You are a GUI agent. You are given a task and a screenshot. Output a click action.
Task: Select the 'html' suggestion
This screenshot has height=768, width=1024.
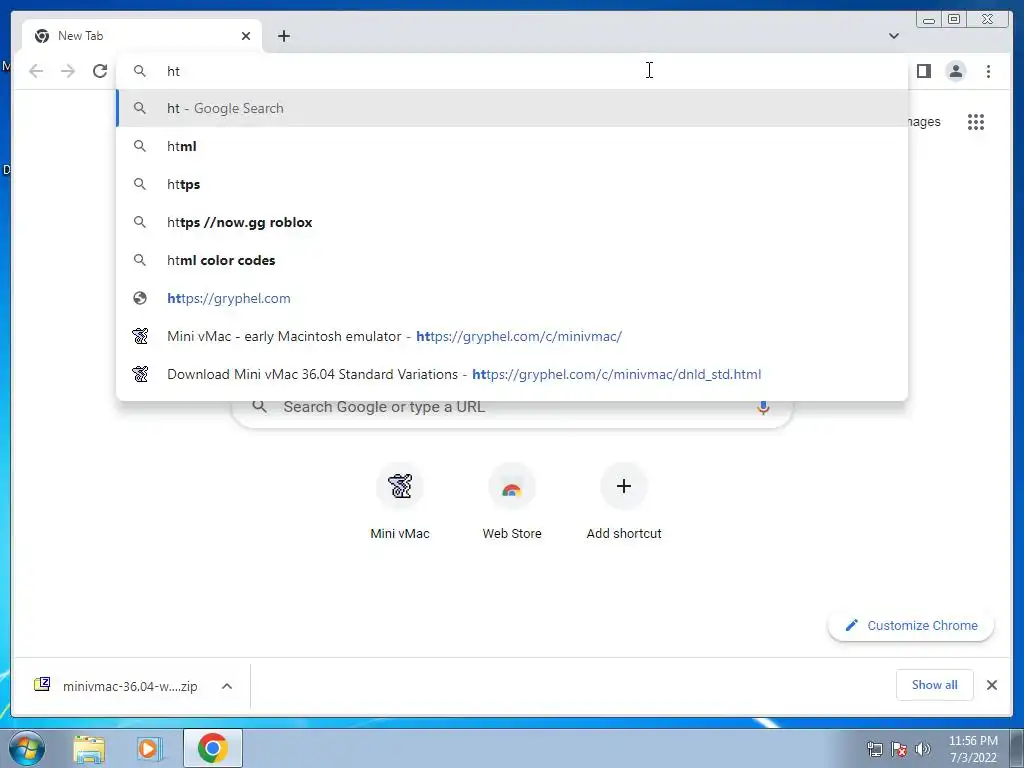tap(512, 146)
